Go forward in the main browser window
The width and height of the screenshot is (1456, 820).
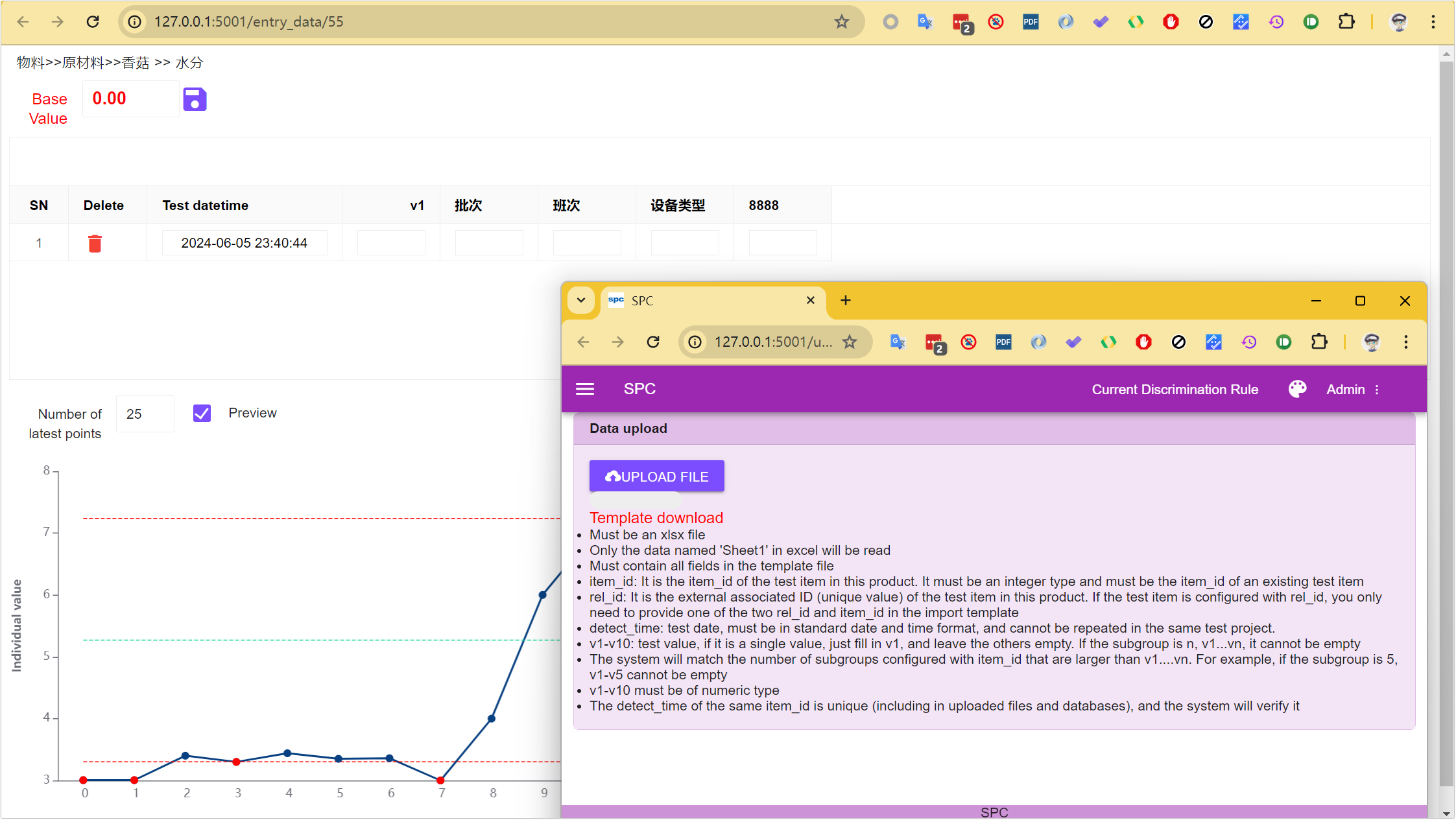click(58, 22)
